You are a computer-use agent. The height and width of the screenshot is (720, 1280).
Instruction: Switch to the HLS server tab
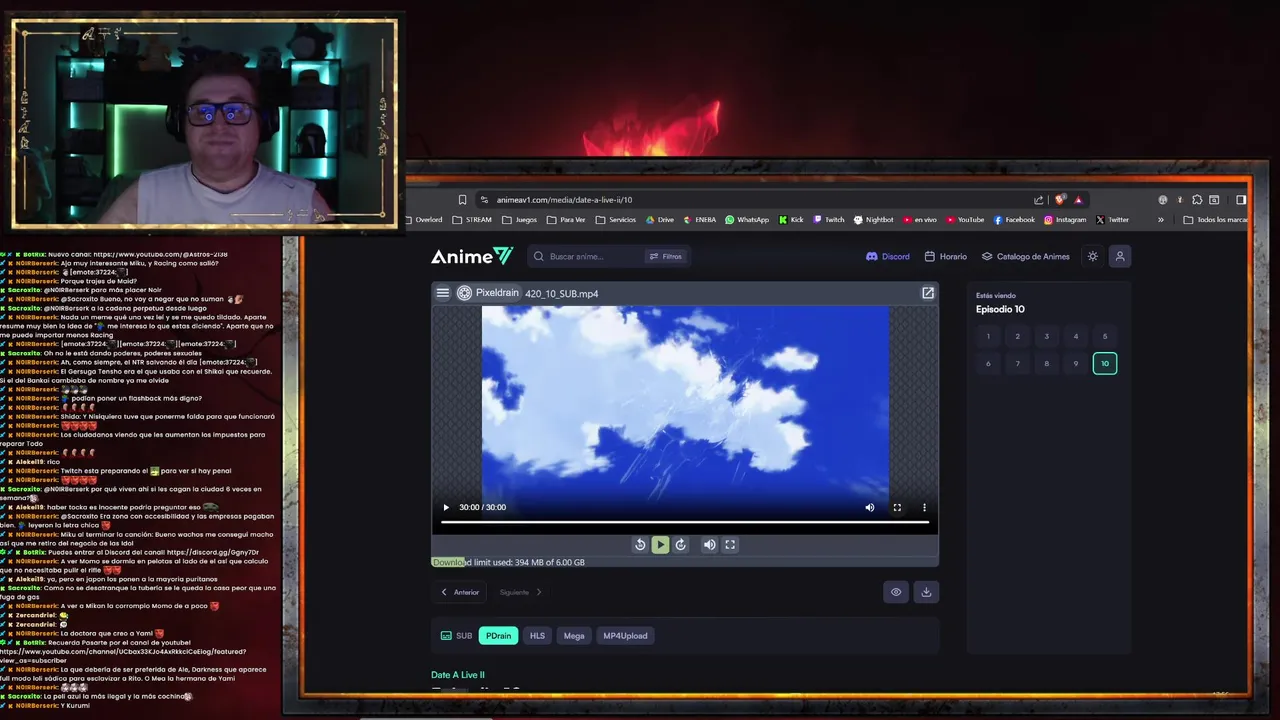point(537,636)
